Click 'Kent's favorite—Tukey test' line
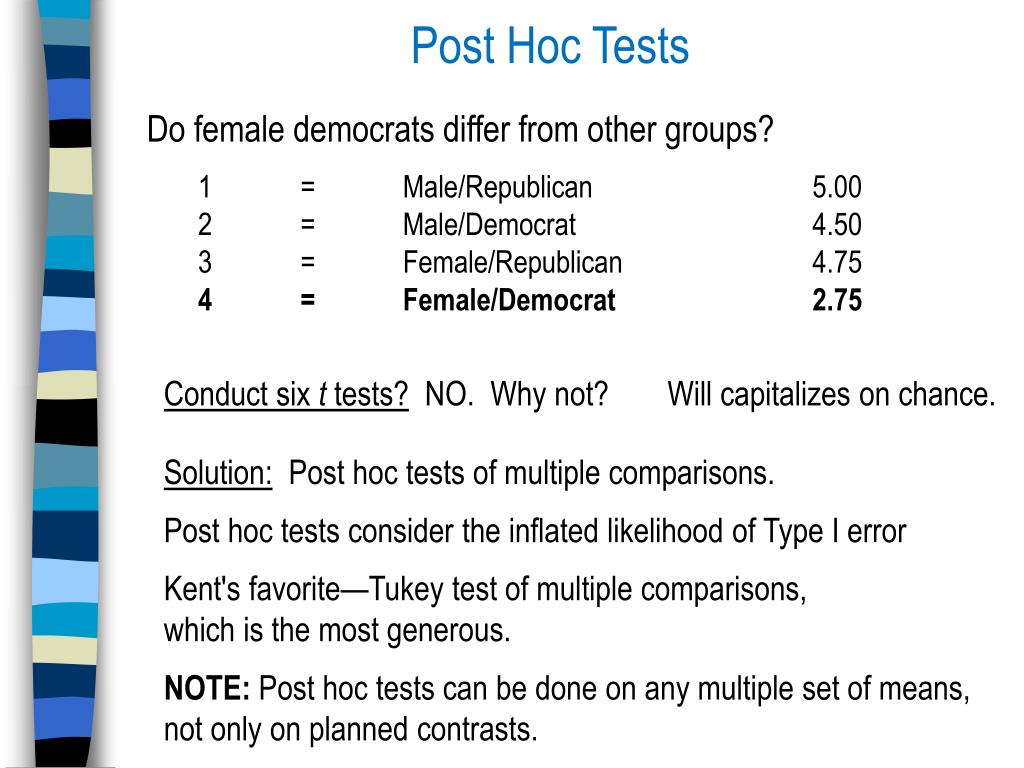The width and height of the screenshot is (1024, 768). tap(485, 590)
